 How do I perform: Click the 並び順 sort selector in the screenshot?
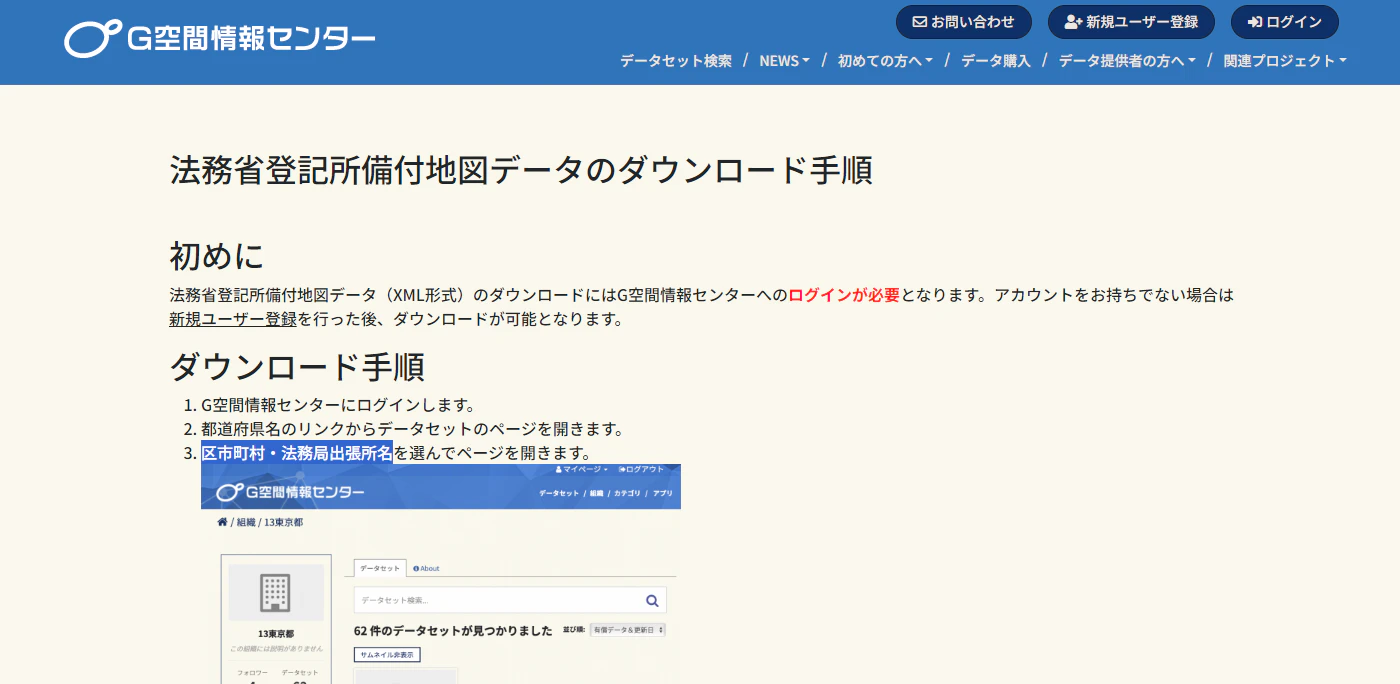tap(628, 630)
